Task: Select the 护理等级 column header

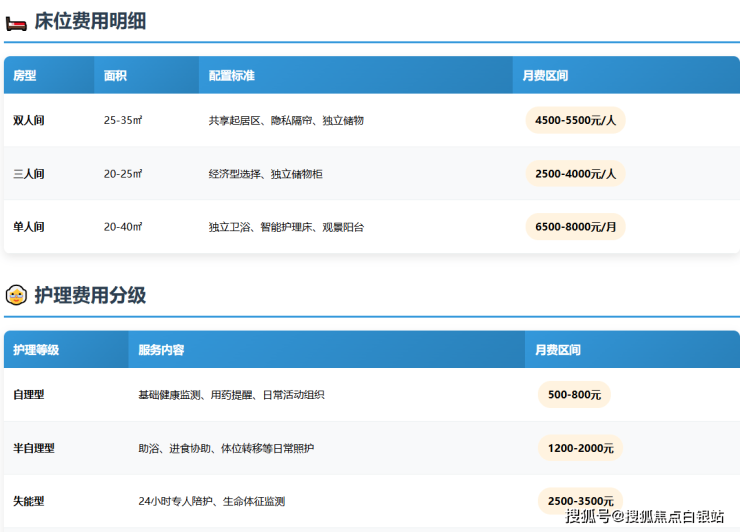Action: tap(36, 350)
